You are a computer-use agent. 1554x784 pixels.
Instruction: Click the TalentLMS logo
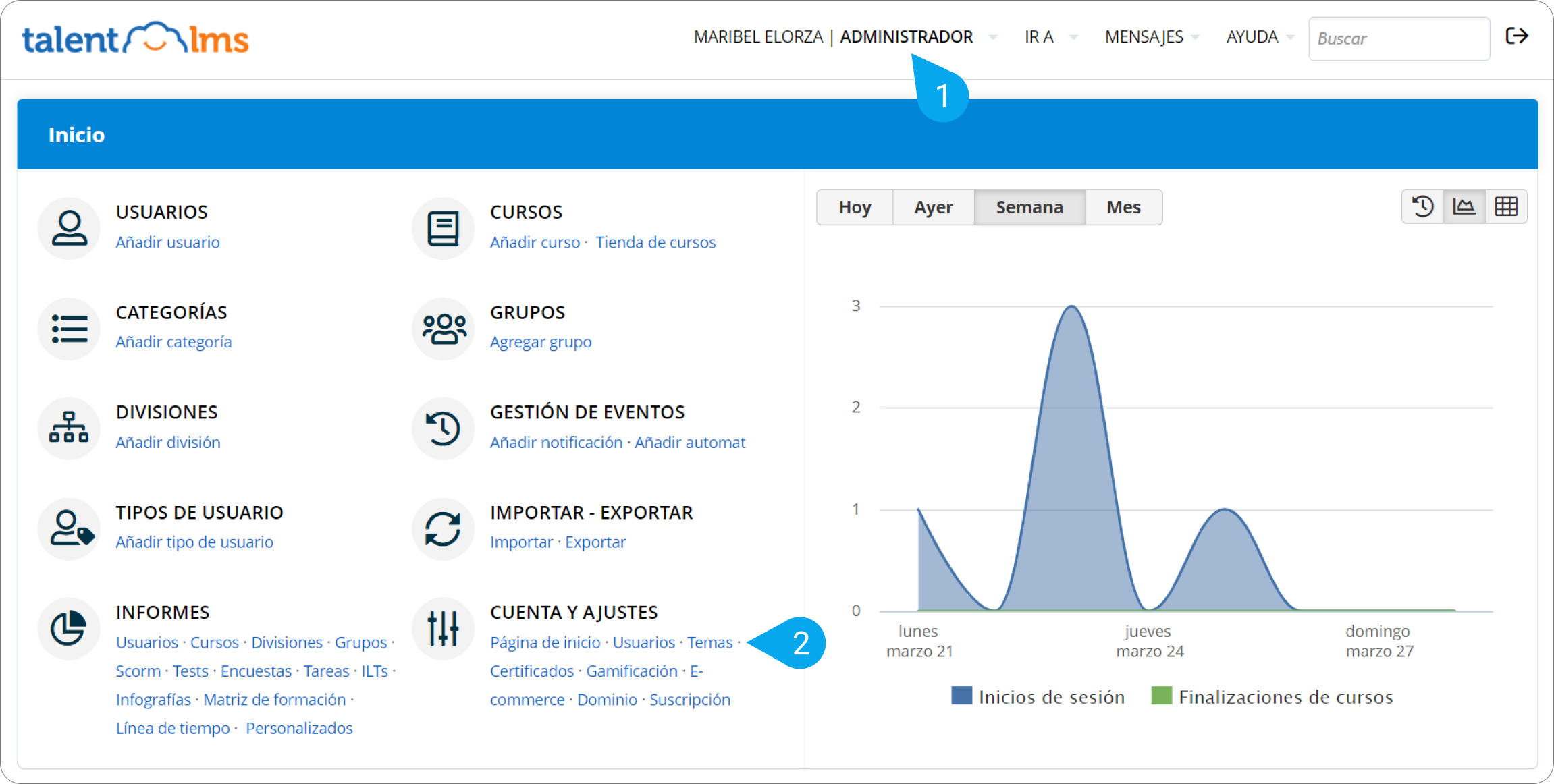[135, 38]
